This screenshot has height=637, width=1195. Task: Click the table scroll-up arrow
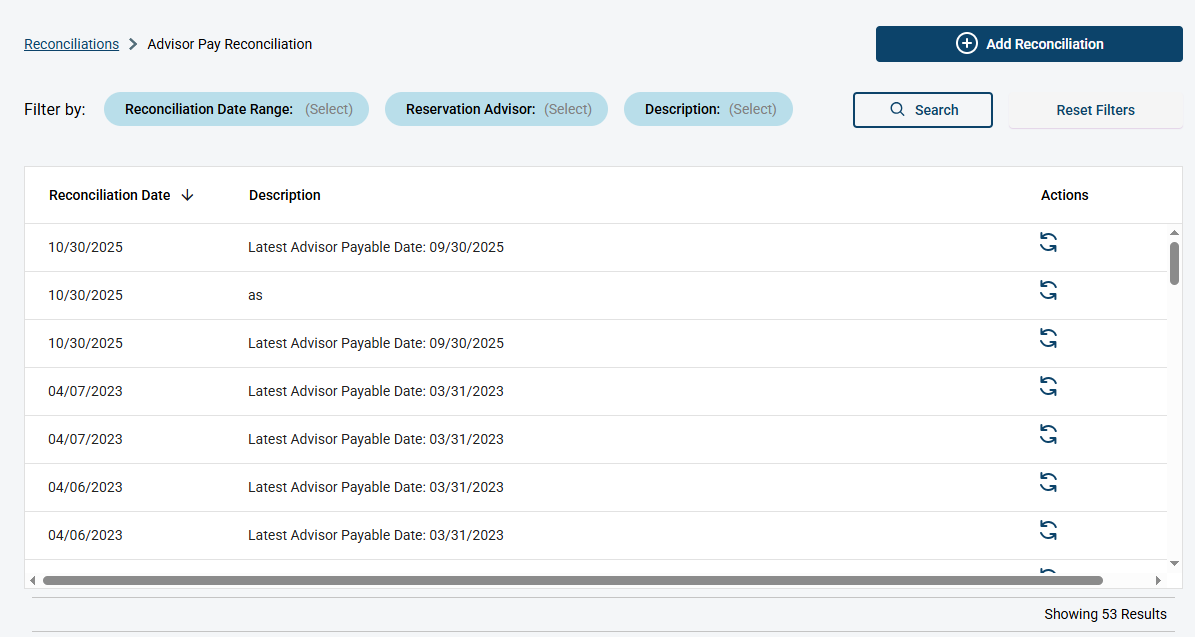(1174, 232)
